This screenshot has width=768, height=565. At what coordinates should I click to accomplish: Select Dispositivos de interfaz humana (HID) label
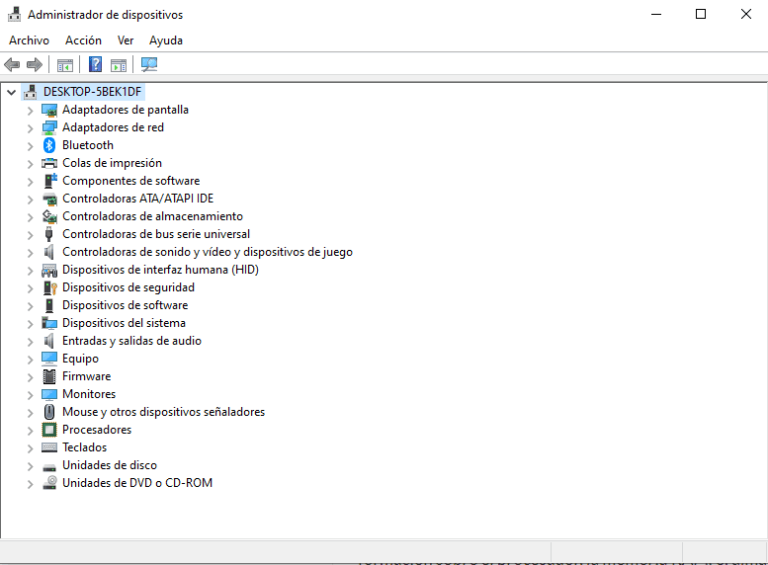(x=160, y=269)
